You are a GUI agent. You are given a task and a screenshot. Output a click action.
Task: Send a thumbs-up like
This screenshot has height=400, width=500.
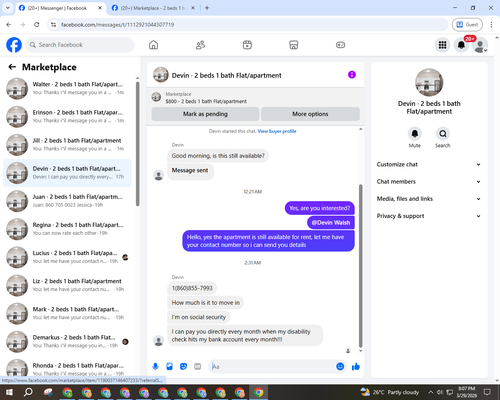[356, 367]
